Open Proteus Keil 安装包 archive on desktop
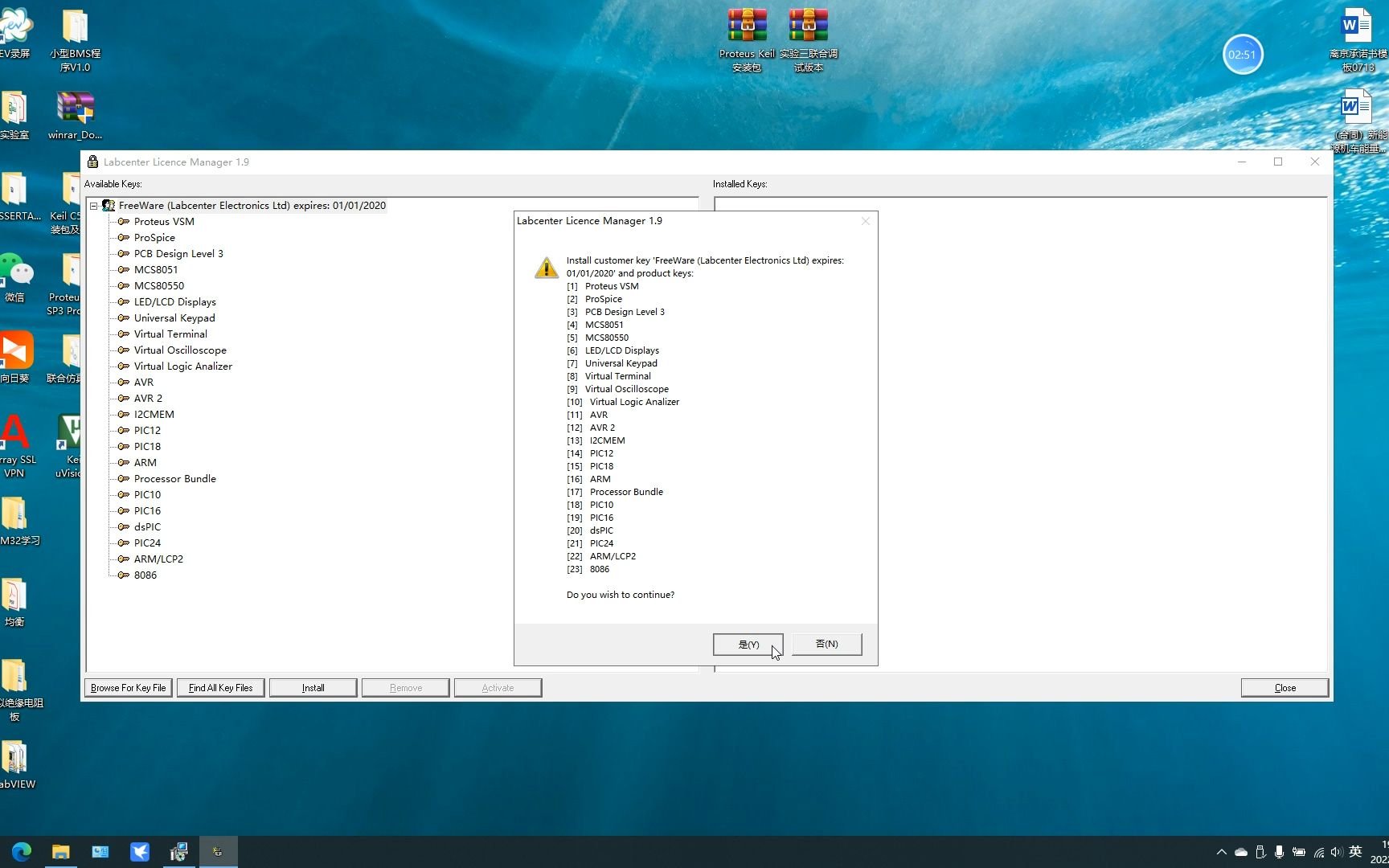 tap(747, 40)
